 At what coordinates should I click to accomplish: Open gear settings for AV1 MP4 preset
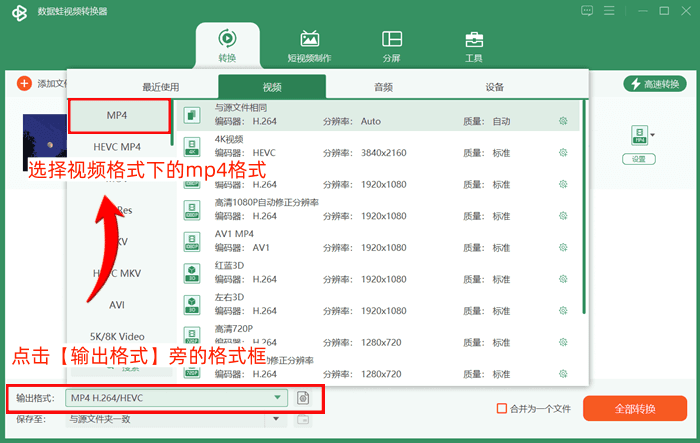pyautogui.click(x=563, y=247)
